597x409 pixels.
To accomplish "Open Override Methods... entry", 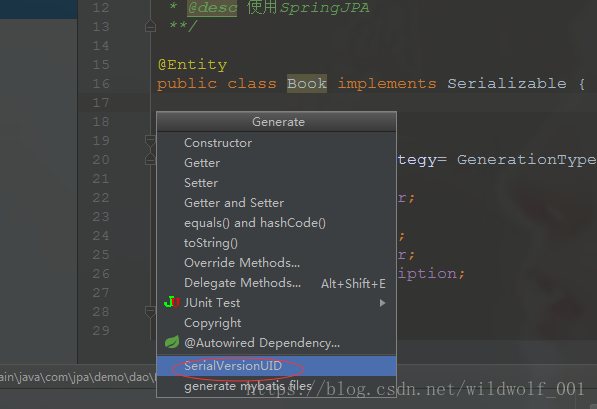I will pos(276,263).
